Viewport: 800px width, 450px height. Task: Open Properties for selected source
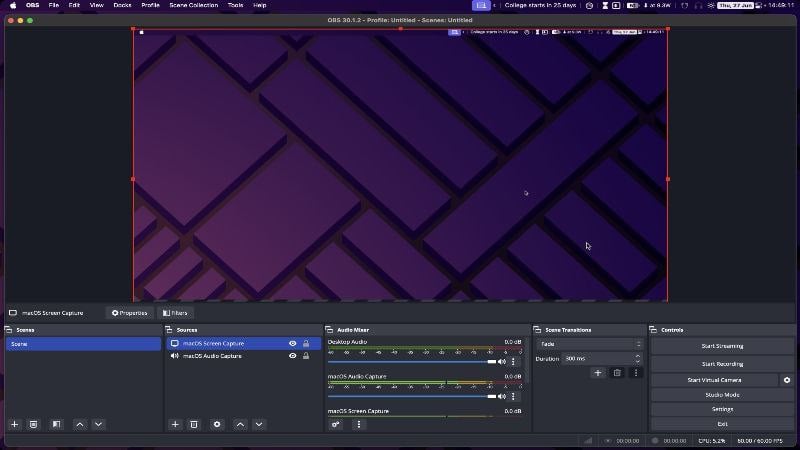click(x=129, y=313)
